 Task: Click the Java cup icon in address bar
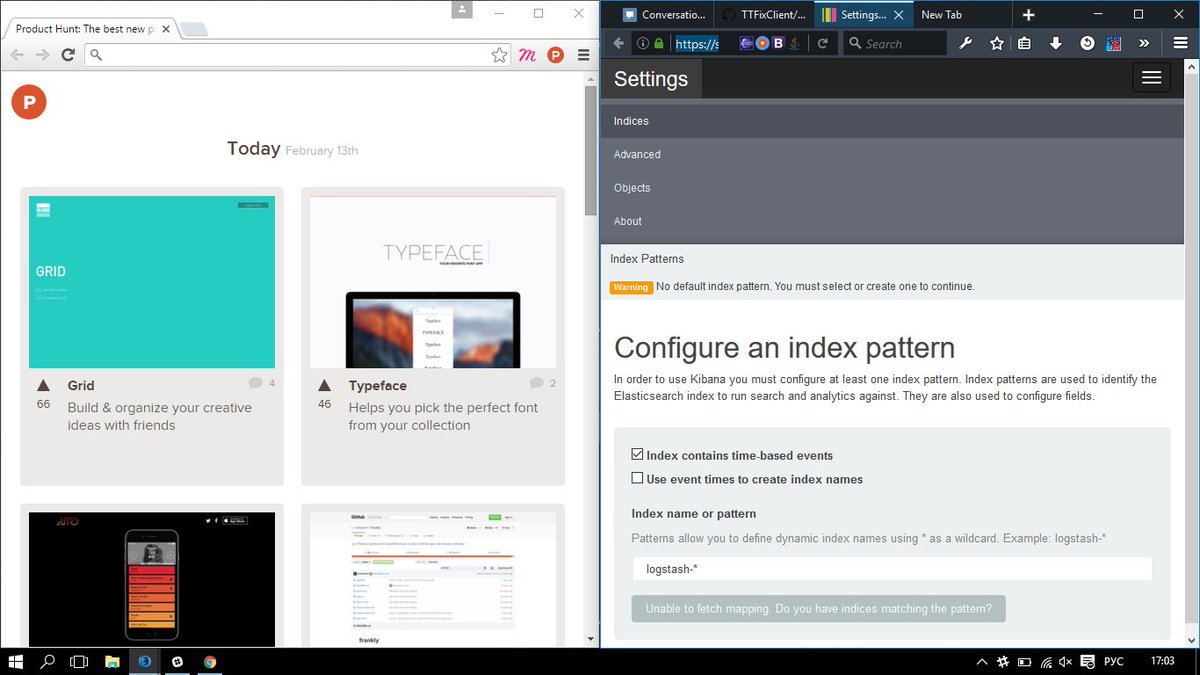[793, 43]
